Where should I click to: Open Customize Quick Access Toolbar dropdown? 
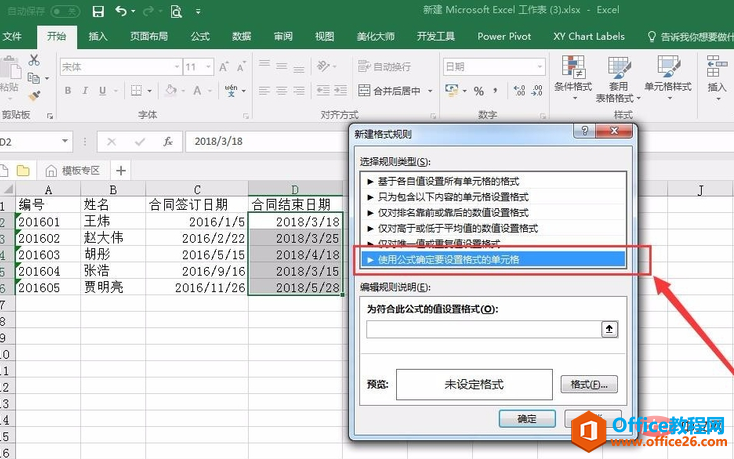[198, 11]
